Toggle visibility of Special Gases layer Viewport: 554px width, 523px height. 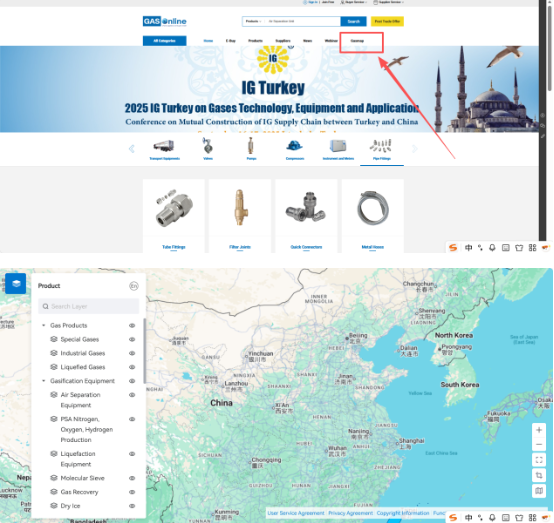coord(132,339)
